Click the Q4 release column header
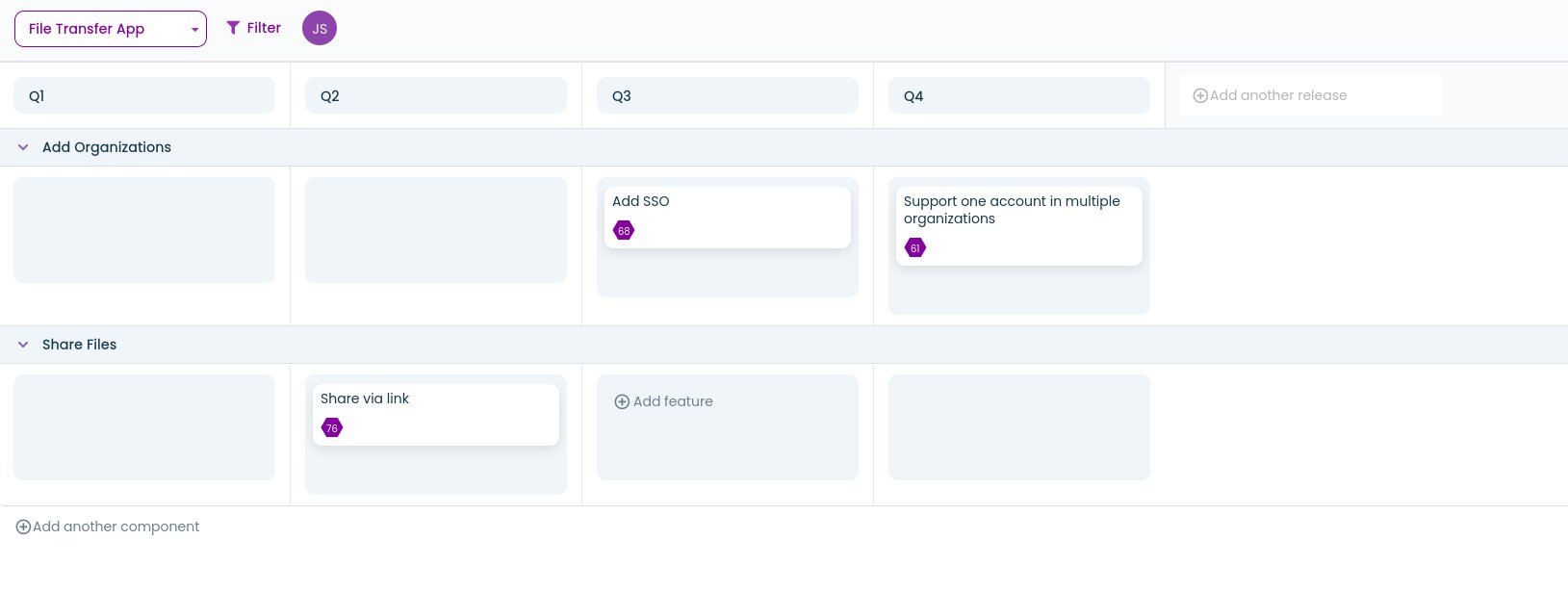The image size is (1568, 591). [1019, 95]
